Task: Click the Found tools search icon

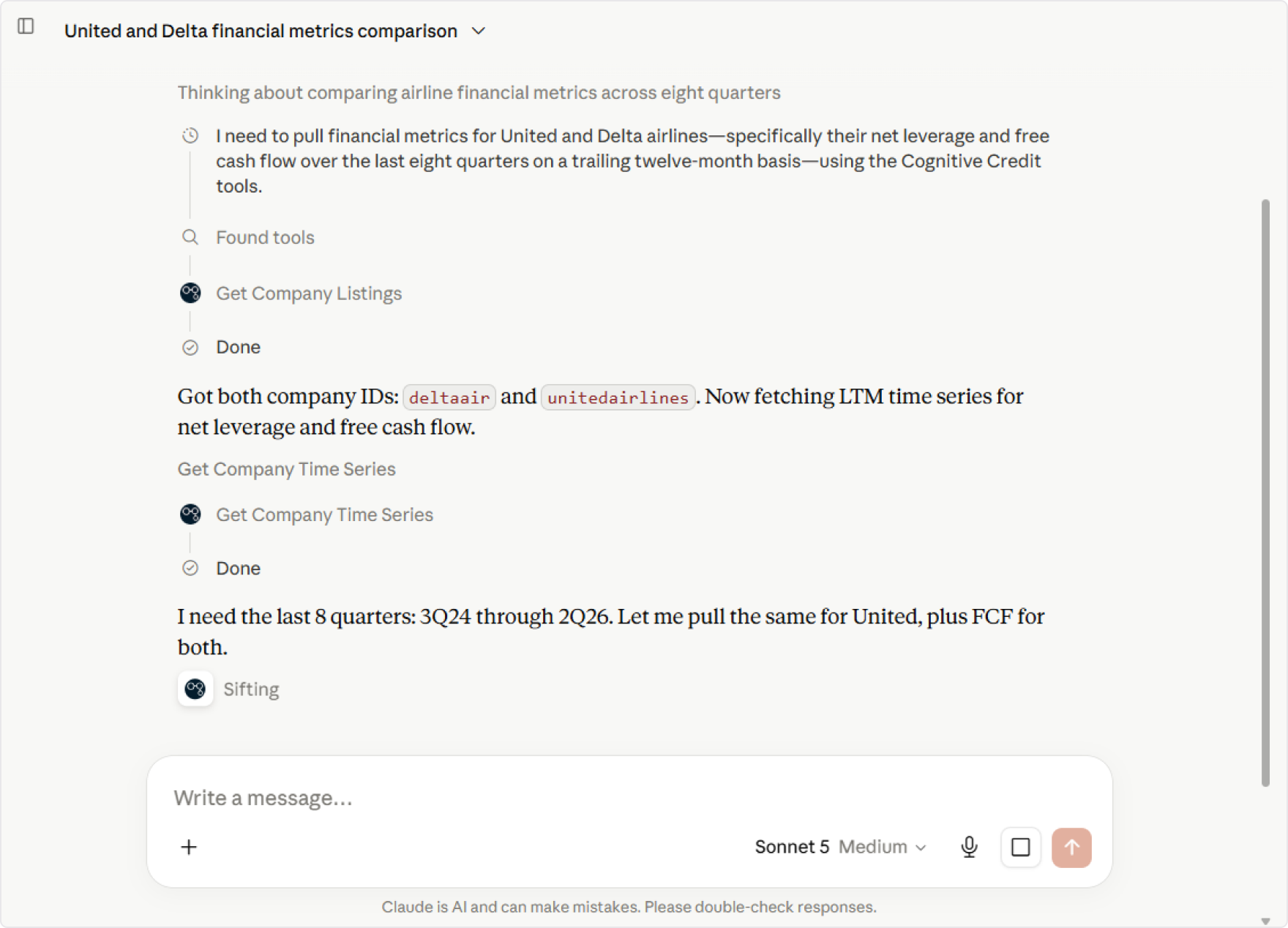Action: [x=190, y=237]
